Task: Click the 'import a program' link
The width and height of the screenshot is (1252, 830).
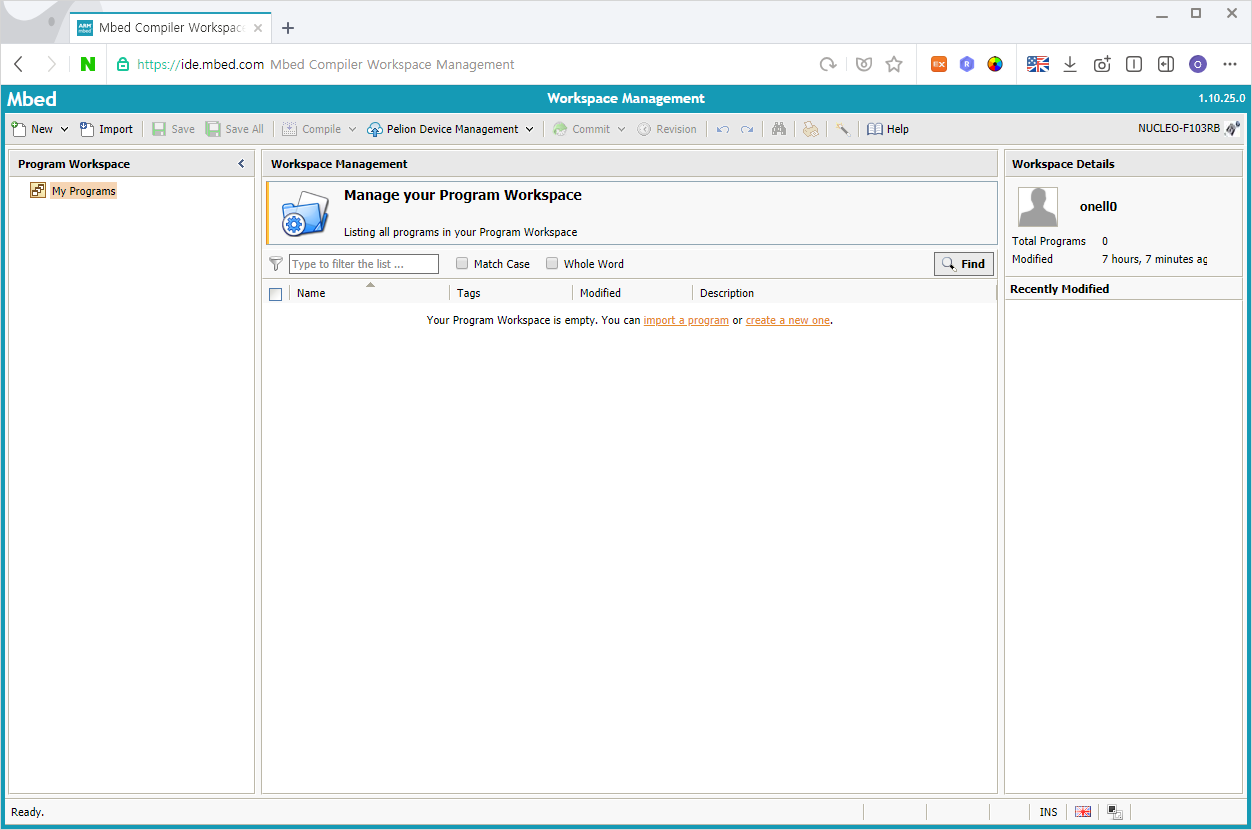Action: (x=686, y=321)
